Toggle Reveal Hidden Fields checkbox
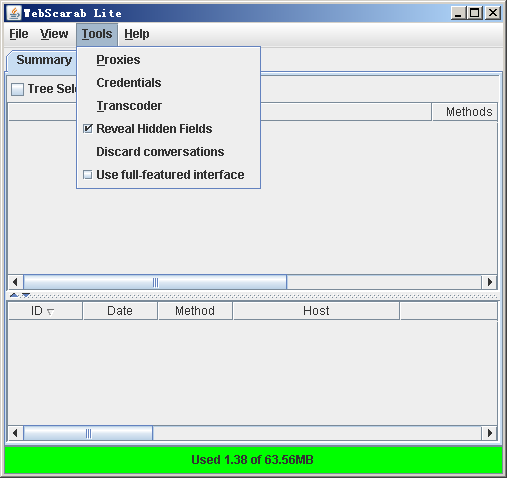 point(87,129)
